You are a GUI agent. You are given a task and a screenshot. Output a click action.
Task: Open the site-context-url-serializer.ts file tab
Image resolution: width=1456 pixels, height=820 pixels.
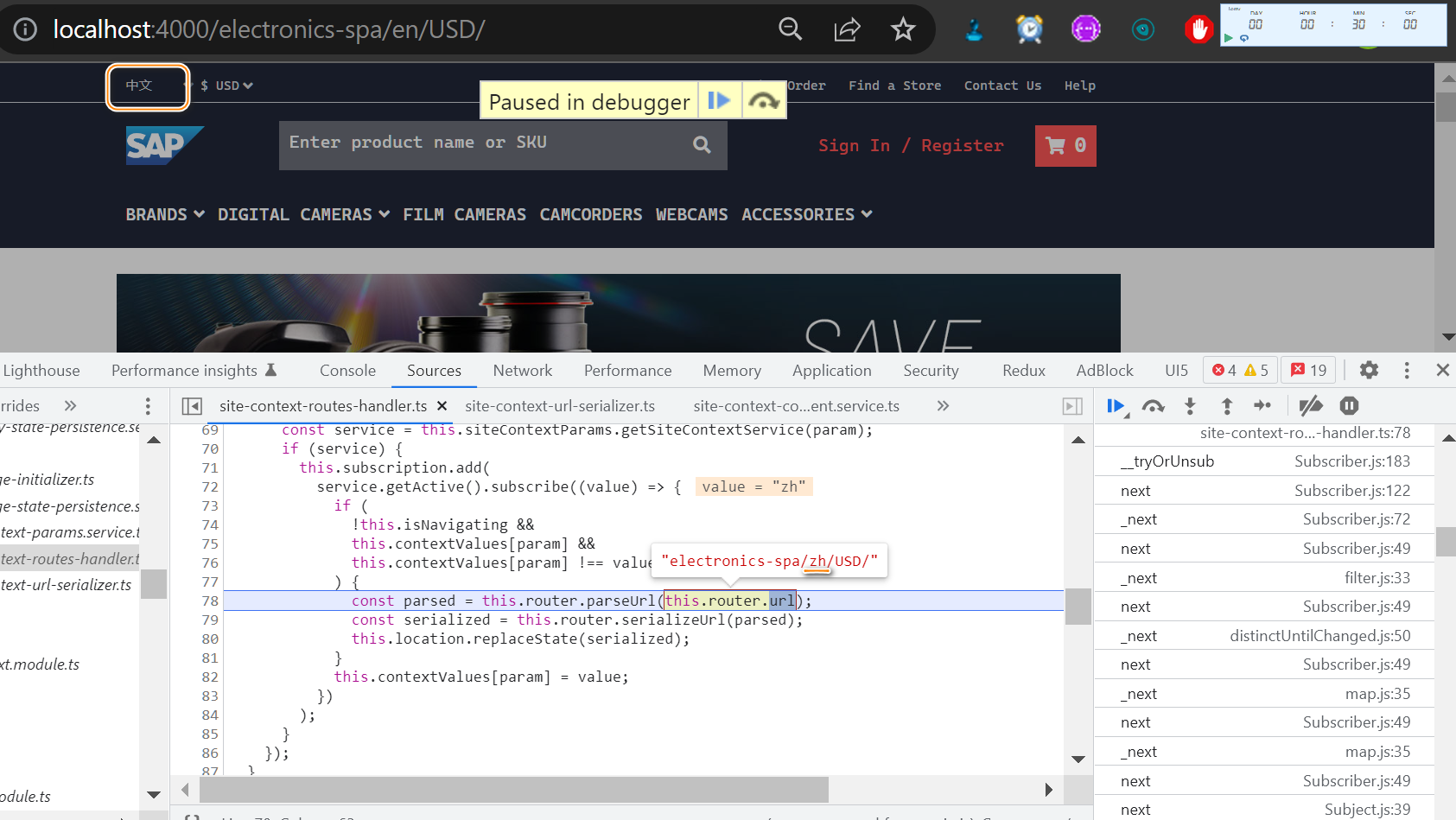(560, 406)
